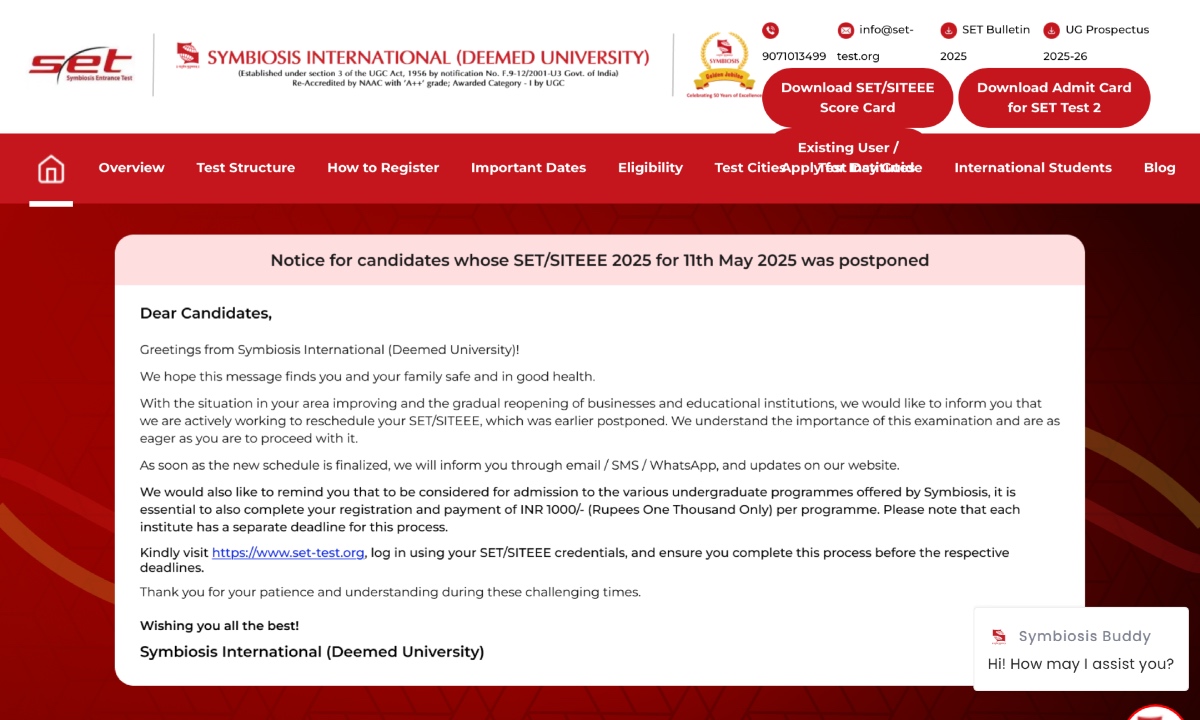Click the phone number 9071013499
This screenshot has width=1200, height=720.
(794, 57)
